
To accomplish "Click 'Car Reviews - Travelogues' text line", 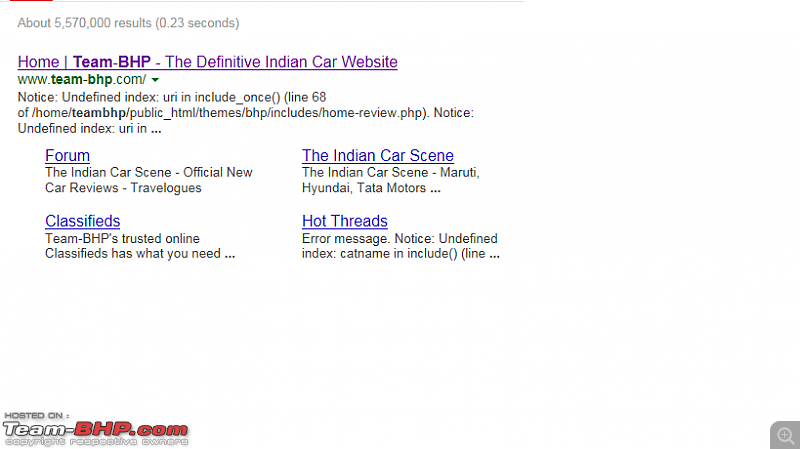I will [123, 188].
